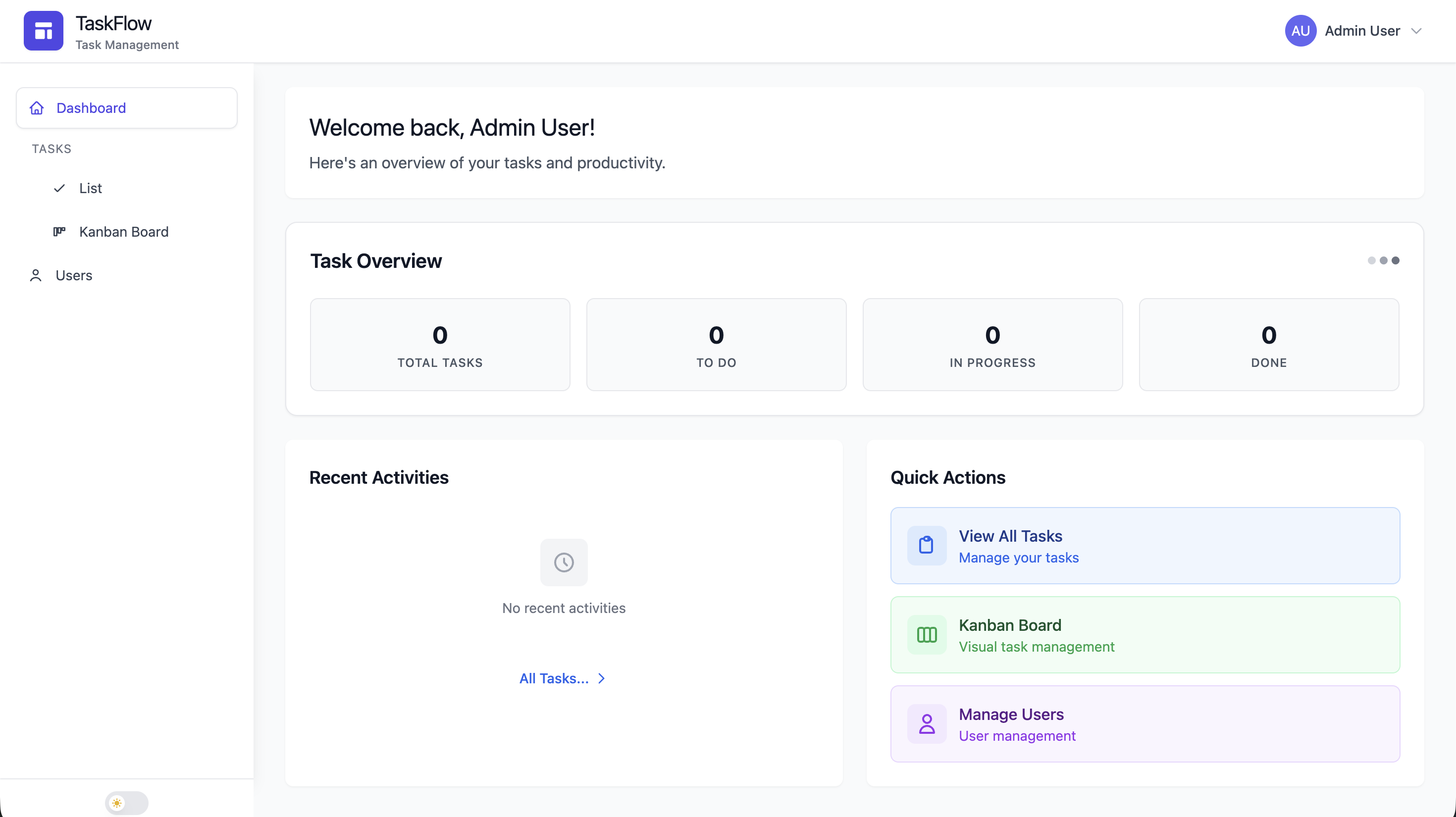Click the arrow next to All Tasks link

click(601, 678)
